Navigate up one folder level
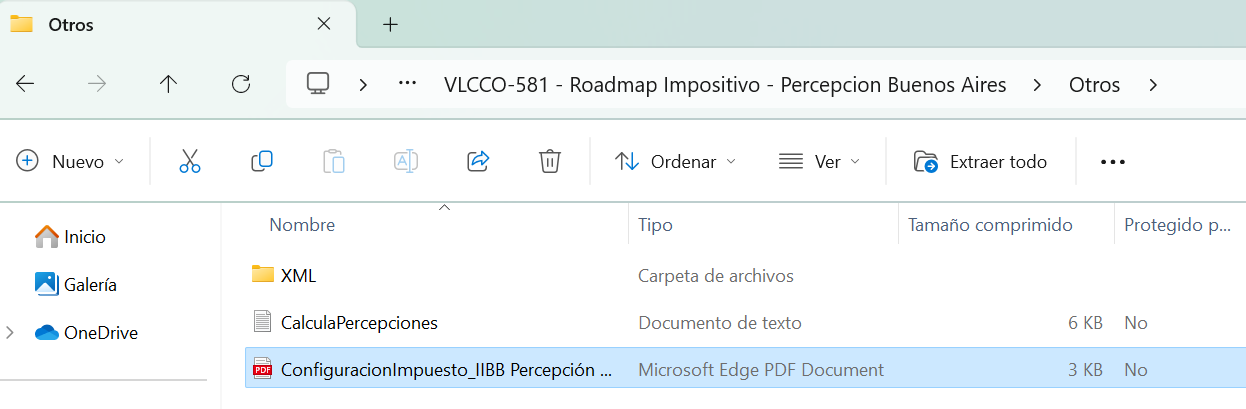The width and height of the screenshot is (1246, 409). click(x=168, y=84)
